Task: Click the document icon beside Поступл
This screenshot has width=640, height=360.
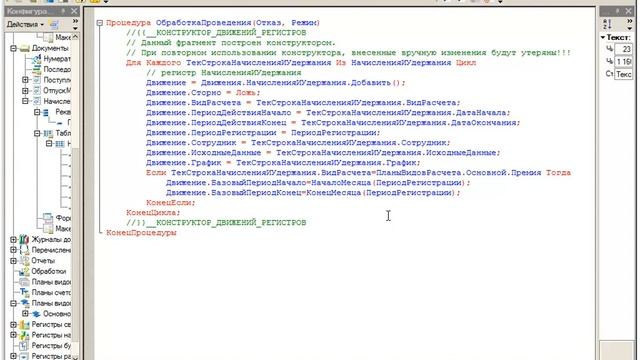Action: (x=37, y=80)
